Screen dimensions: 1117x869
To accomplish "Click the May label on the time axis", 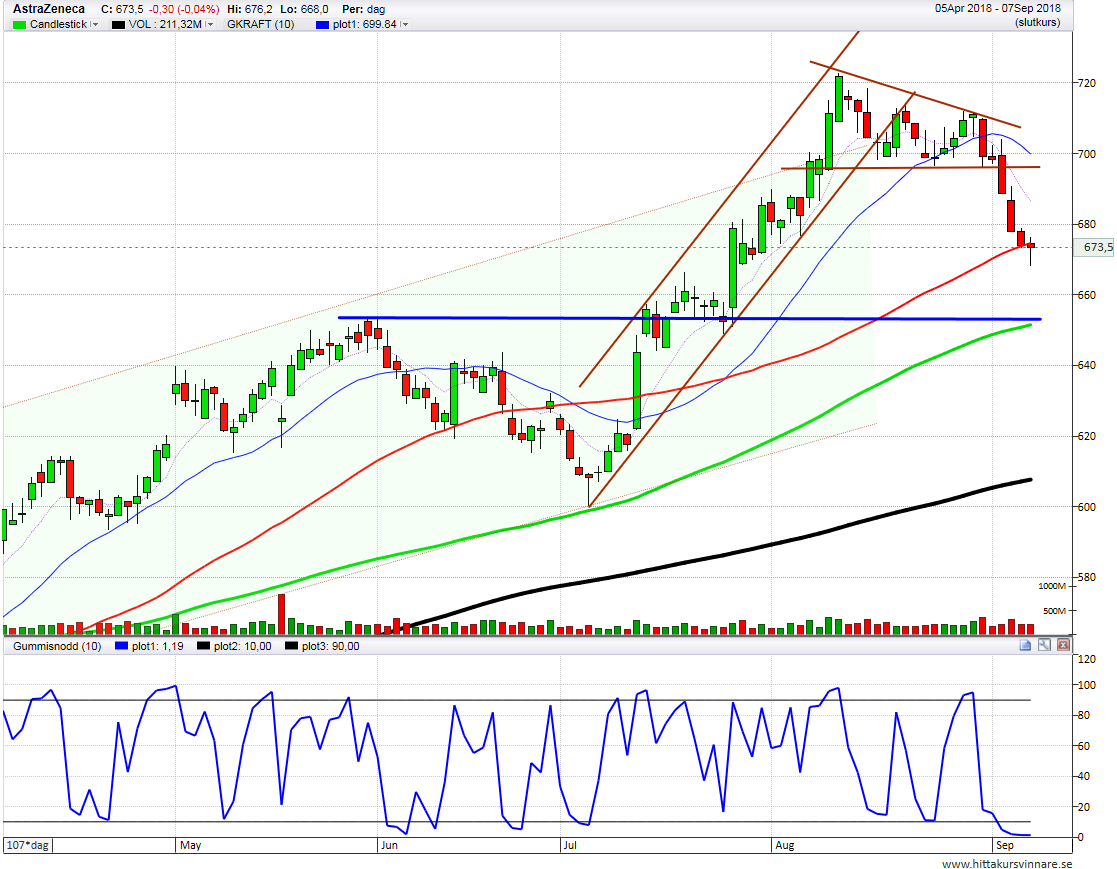I will (x=190, y=845).
